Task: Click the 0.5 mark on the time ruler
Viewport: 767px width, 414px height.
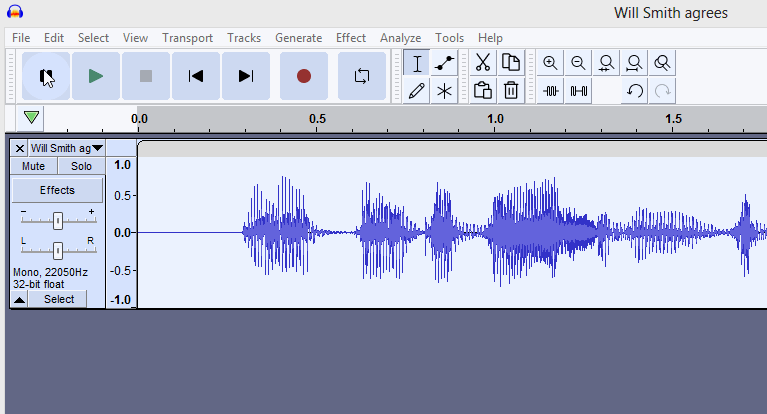Action: tap(317, 119)
